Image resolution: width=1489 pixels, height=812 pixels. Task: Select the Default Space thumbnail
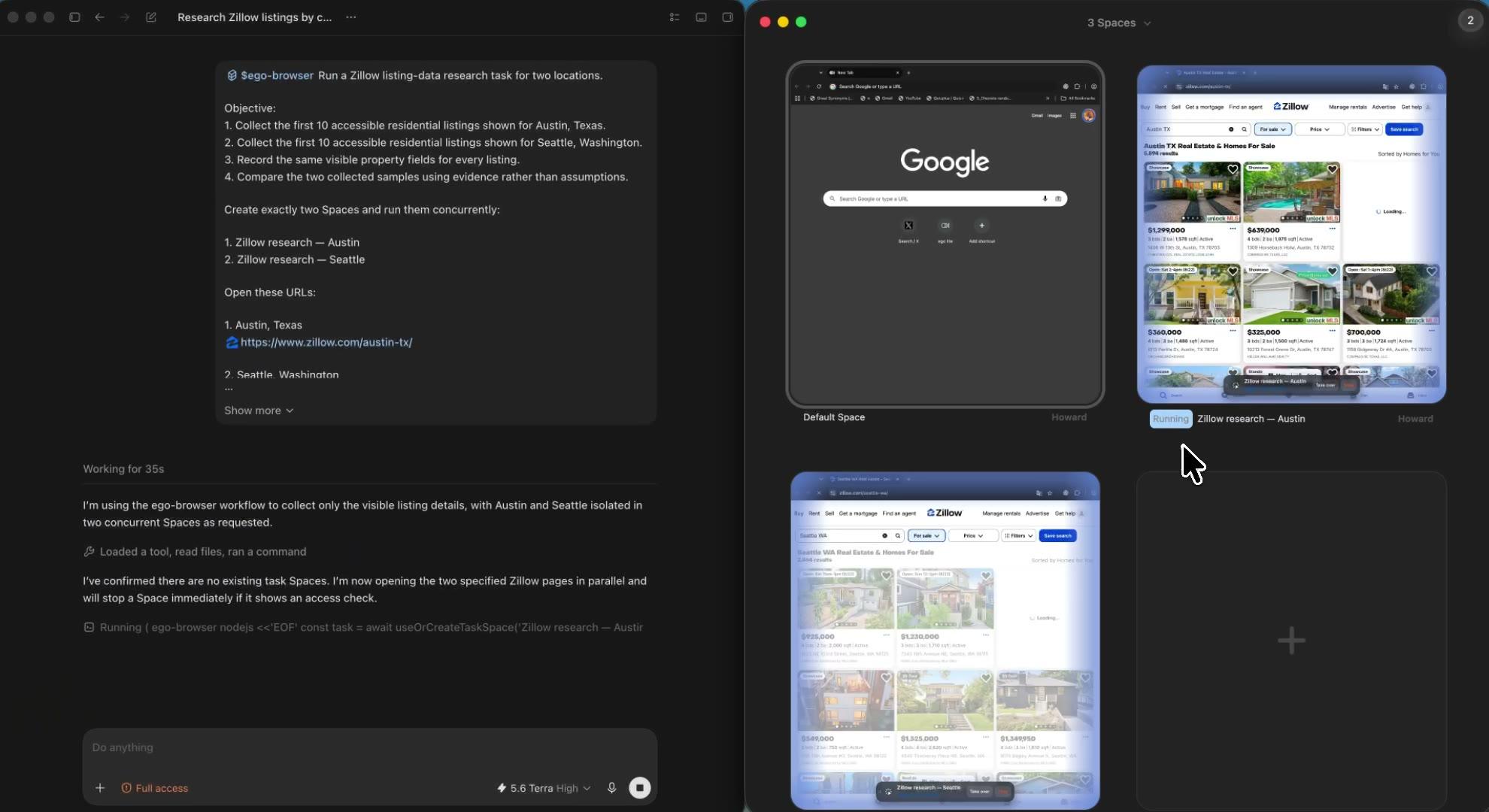click(945, 235)
